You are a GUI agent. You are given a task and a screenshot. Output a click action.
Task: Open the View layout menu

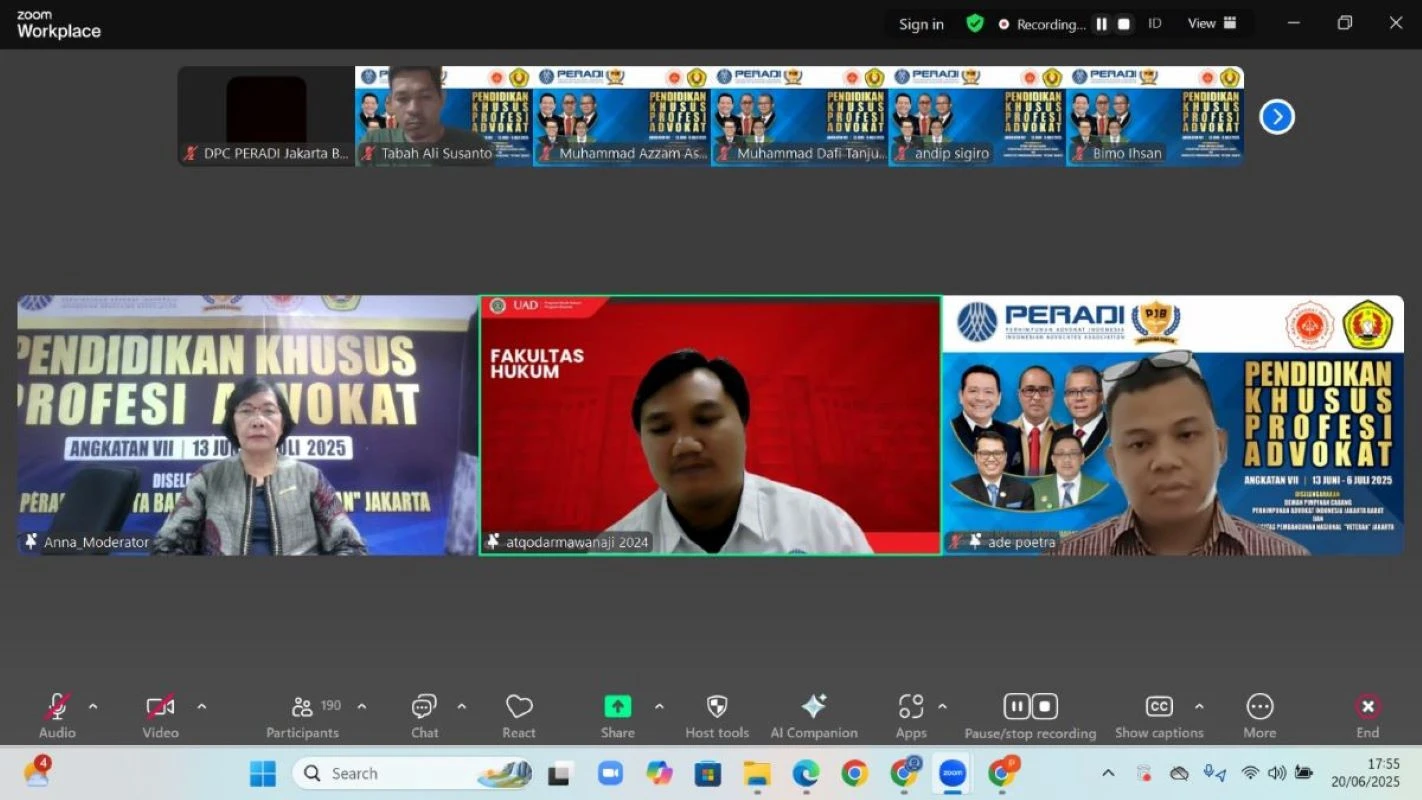(1212, 23)
